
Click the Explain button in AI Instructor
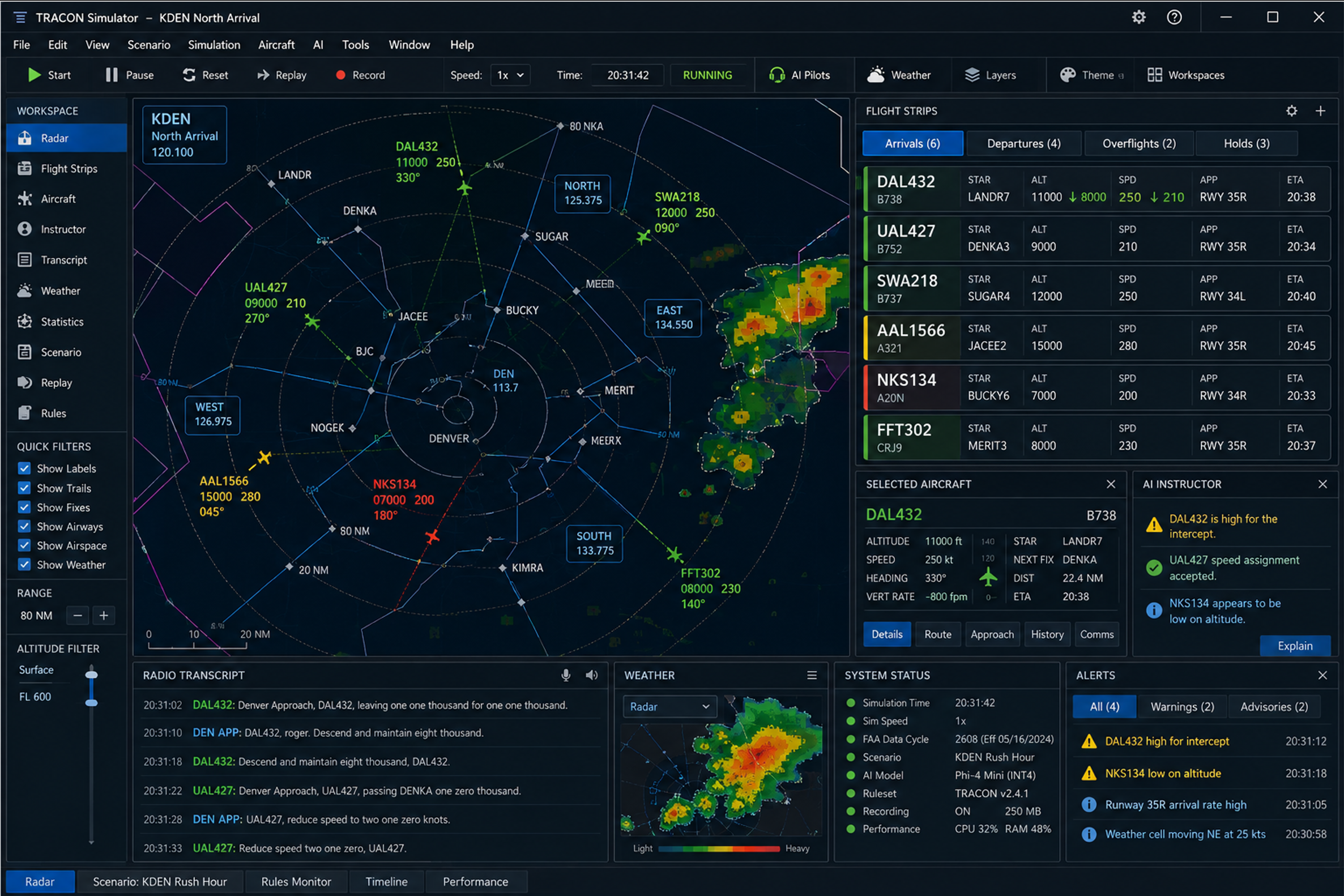(1295, 646)
